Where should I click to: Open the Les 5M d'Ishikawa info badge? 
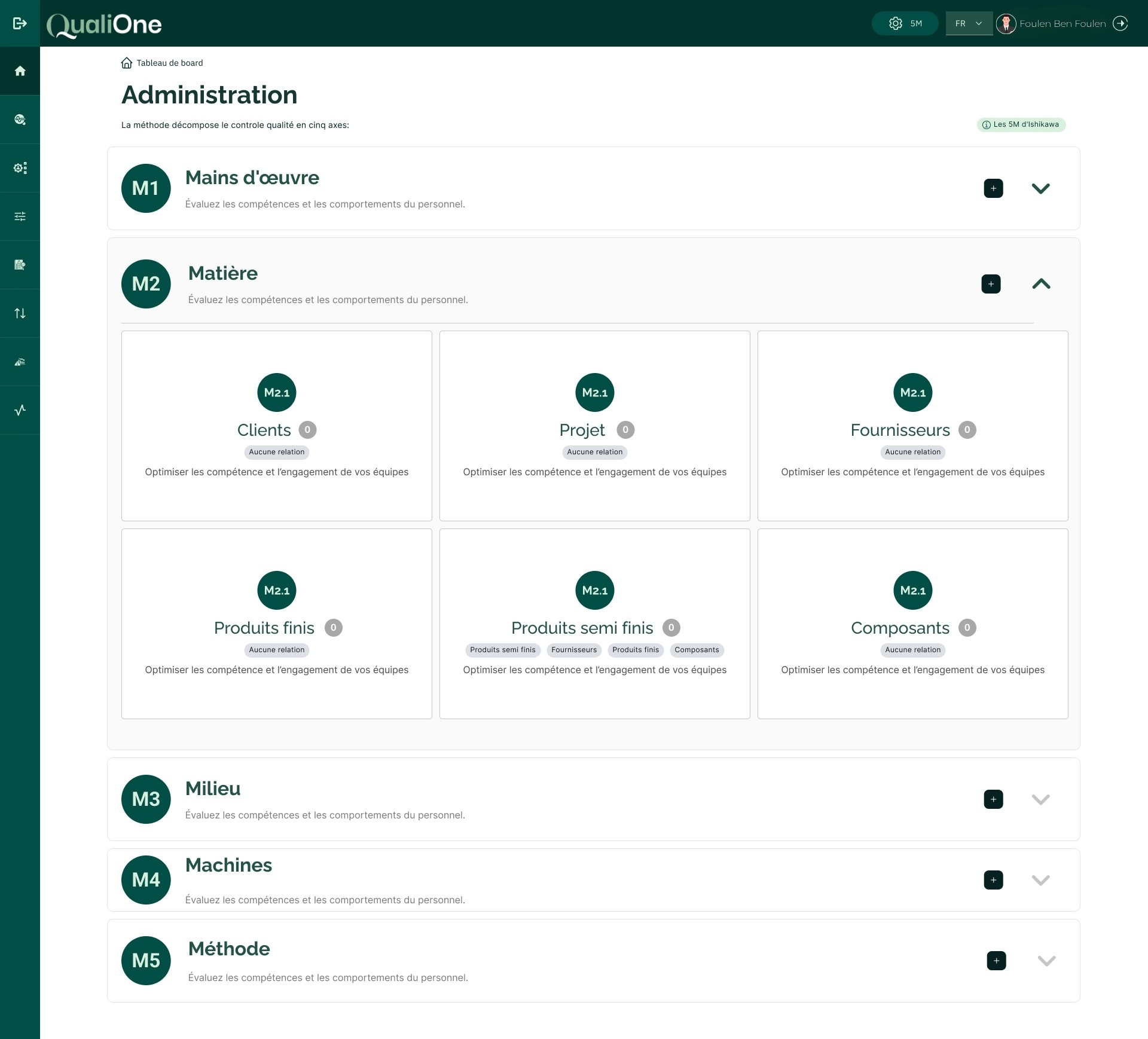[1021, 124]
